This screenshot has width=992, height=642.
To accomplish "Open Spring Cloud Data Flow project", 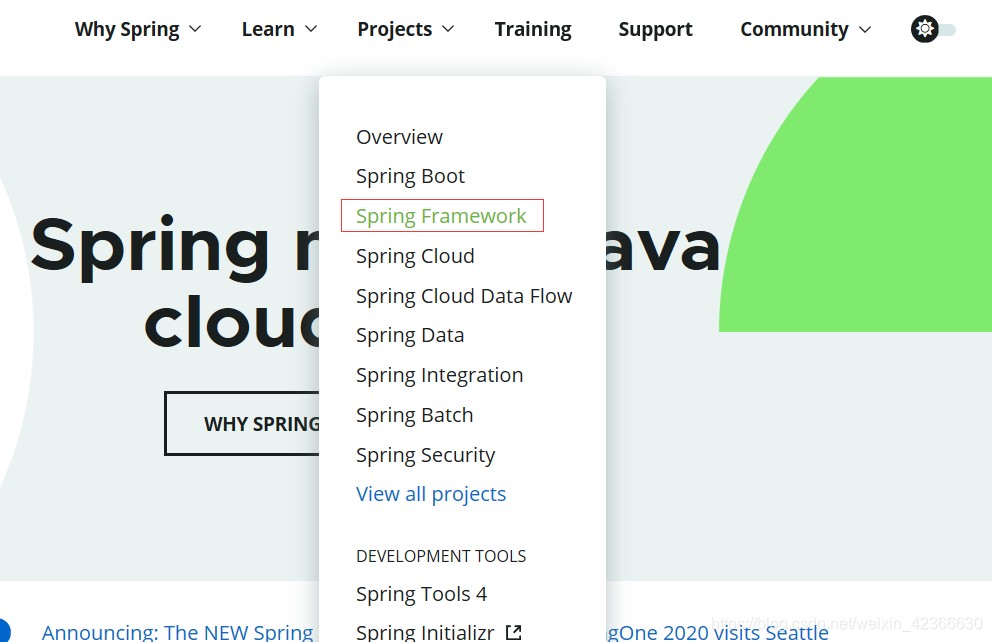I will (464, 296).
